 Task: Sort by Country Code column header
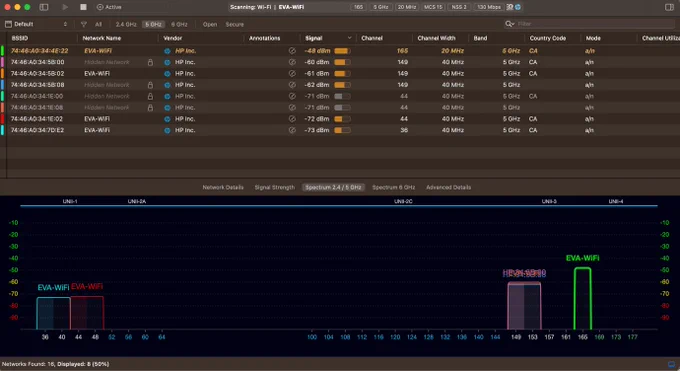click(x=548, y=38)
